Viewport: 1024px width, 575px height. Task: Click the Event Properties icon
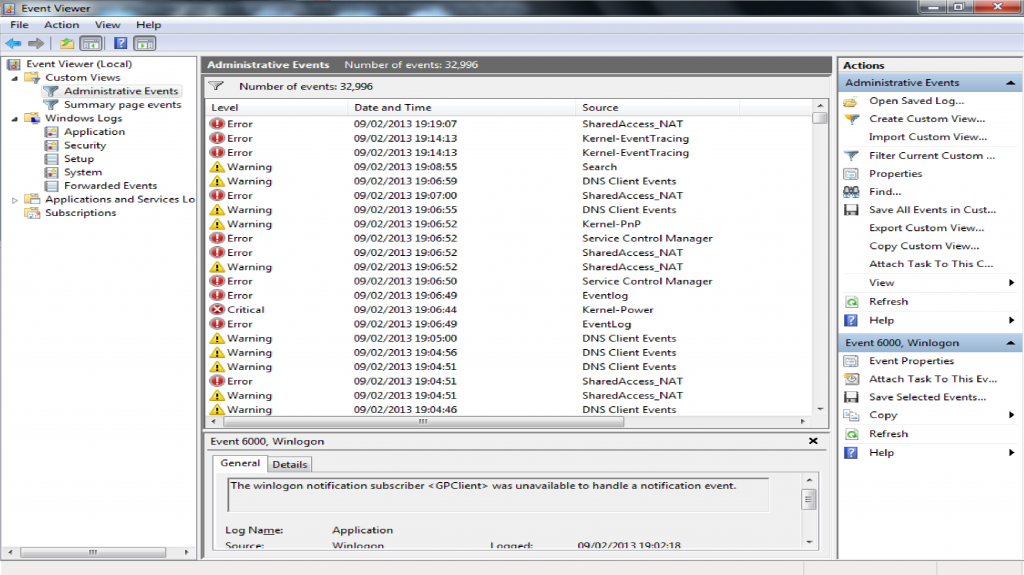pos(851,361)
